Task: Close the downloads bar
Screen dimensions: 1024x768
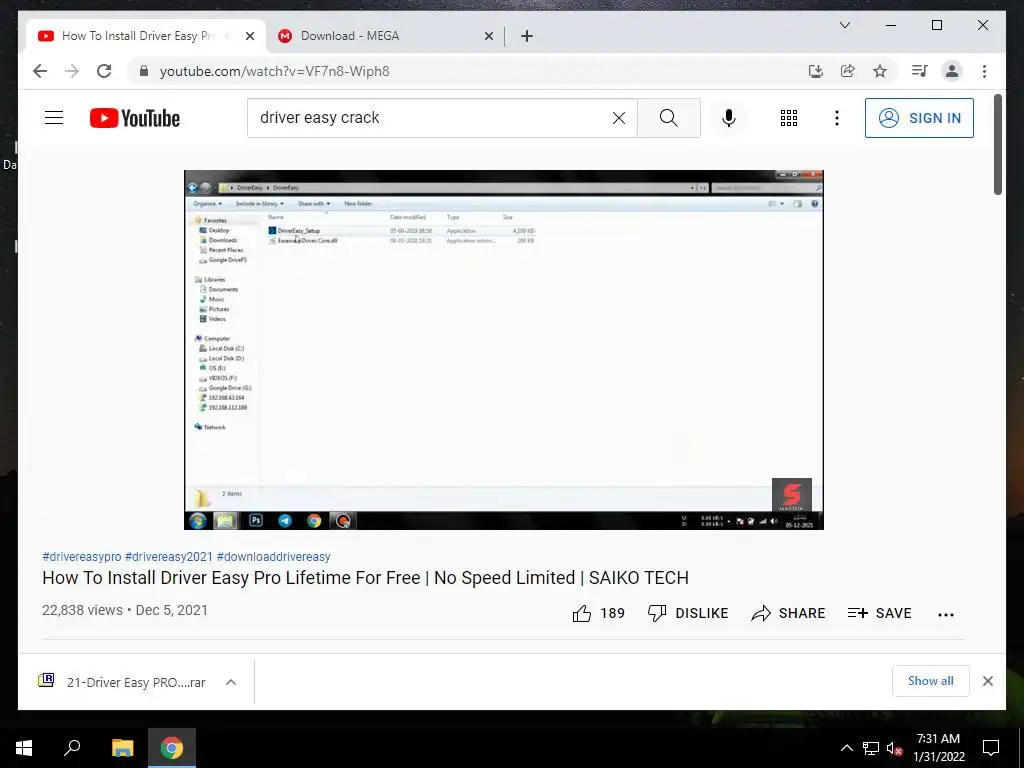Action: tap(987, 681)
